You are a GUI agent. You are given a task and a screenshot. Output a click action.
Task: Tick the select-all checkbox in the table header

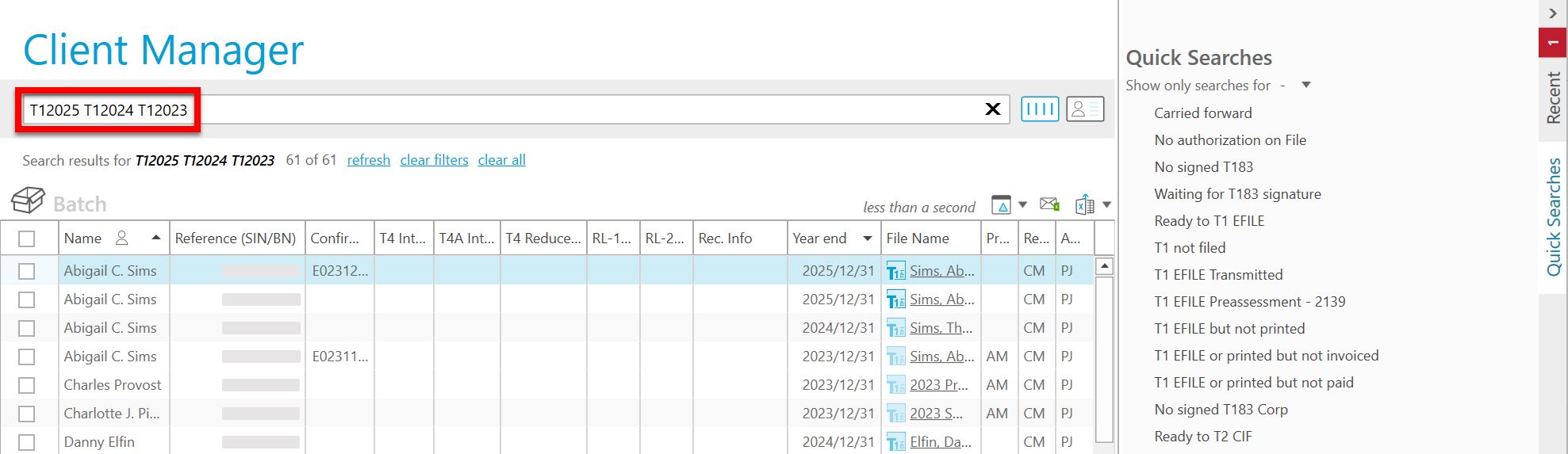point(27,238)
